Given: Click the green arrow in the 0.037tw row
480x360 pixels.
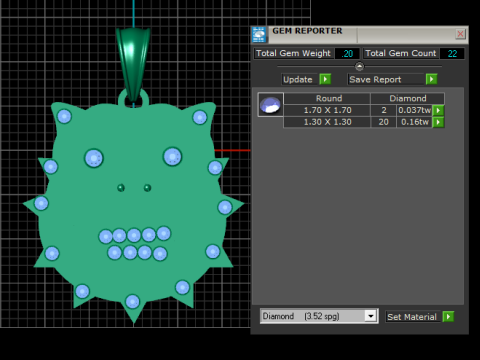Looking at the screenshot, I should [438, 110].
